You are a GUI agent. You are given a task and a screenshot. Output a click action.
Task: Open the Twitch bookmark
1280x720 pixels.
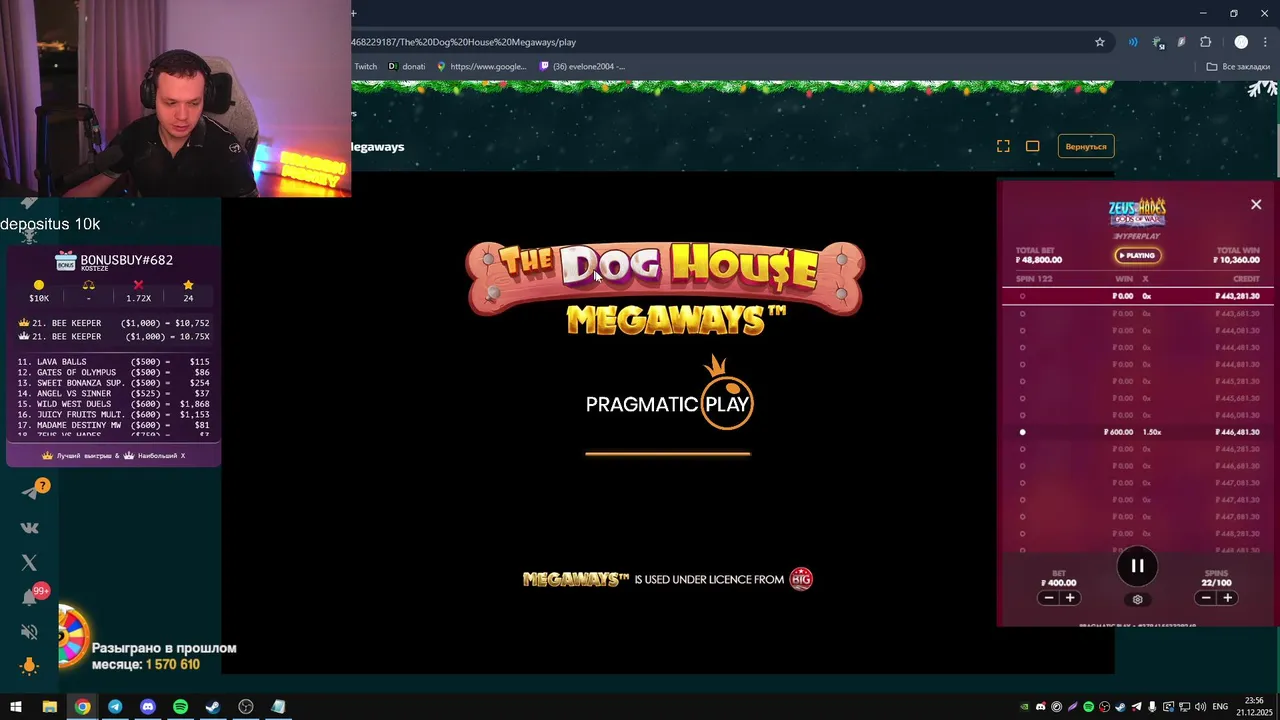pos(365,67)
